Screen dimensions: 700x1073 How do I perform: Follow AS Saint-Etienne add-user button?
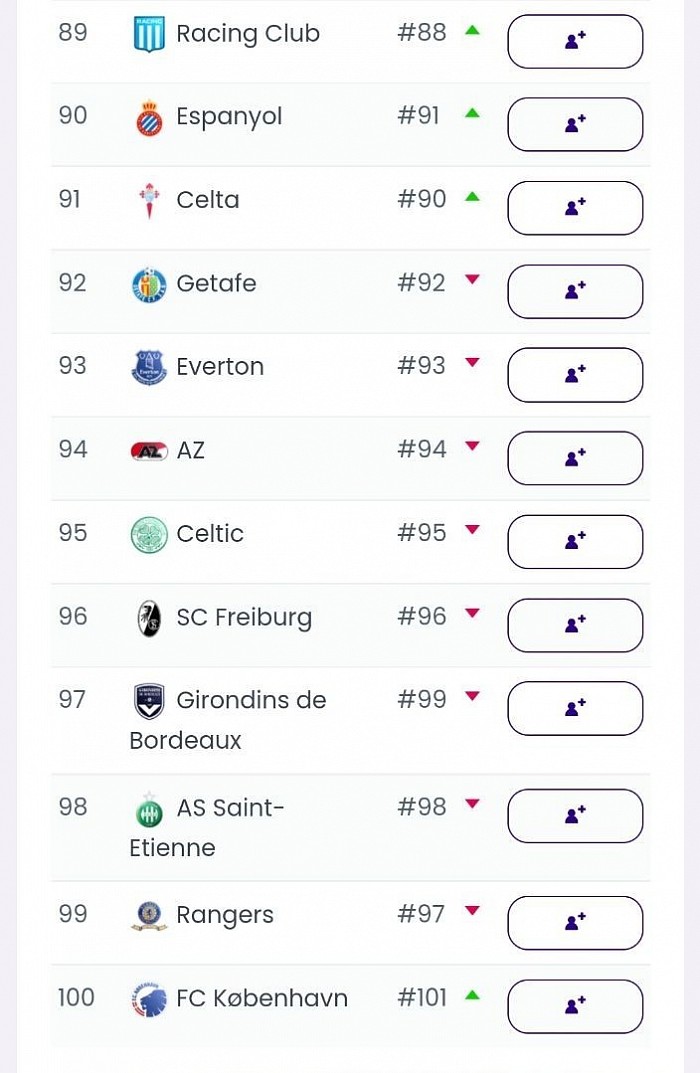(x=575, y=816)
